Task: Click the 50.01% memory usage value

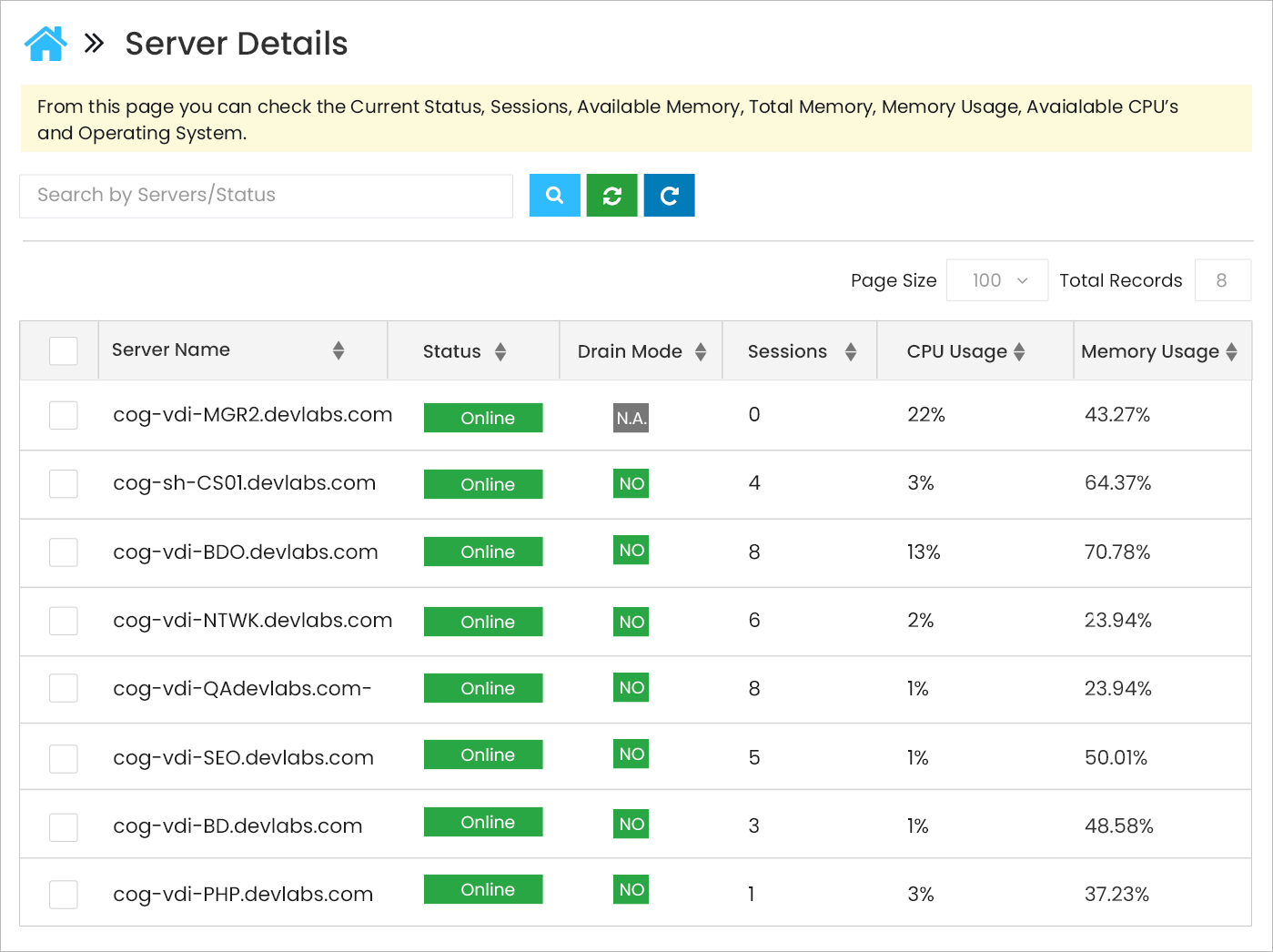Action: tap(1116, 758)
